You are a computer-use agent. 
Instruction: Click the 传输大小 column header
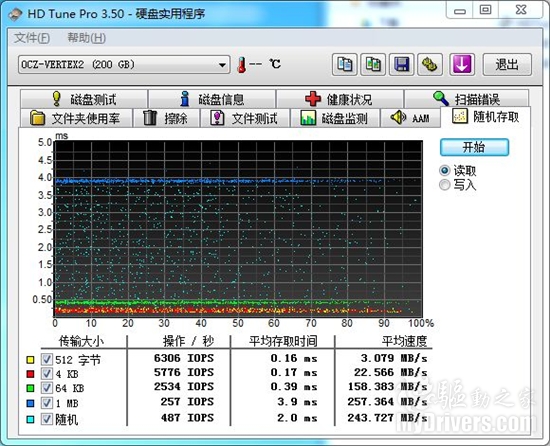[x=81, y=341]
